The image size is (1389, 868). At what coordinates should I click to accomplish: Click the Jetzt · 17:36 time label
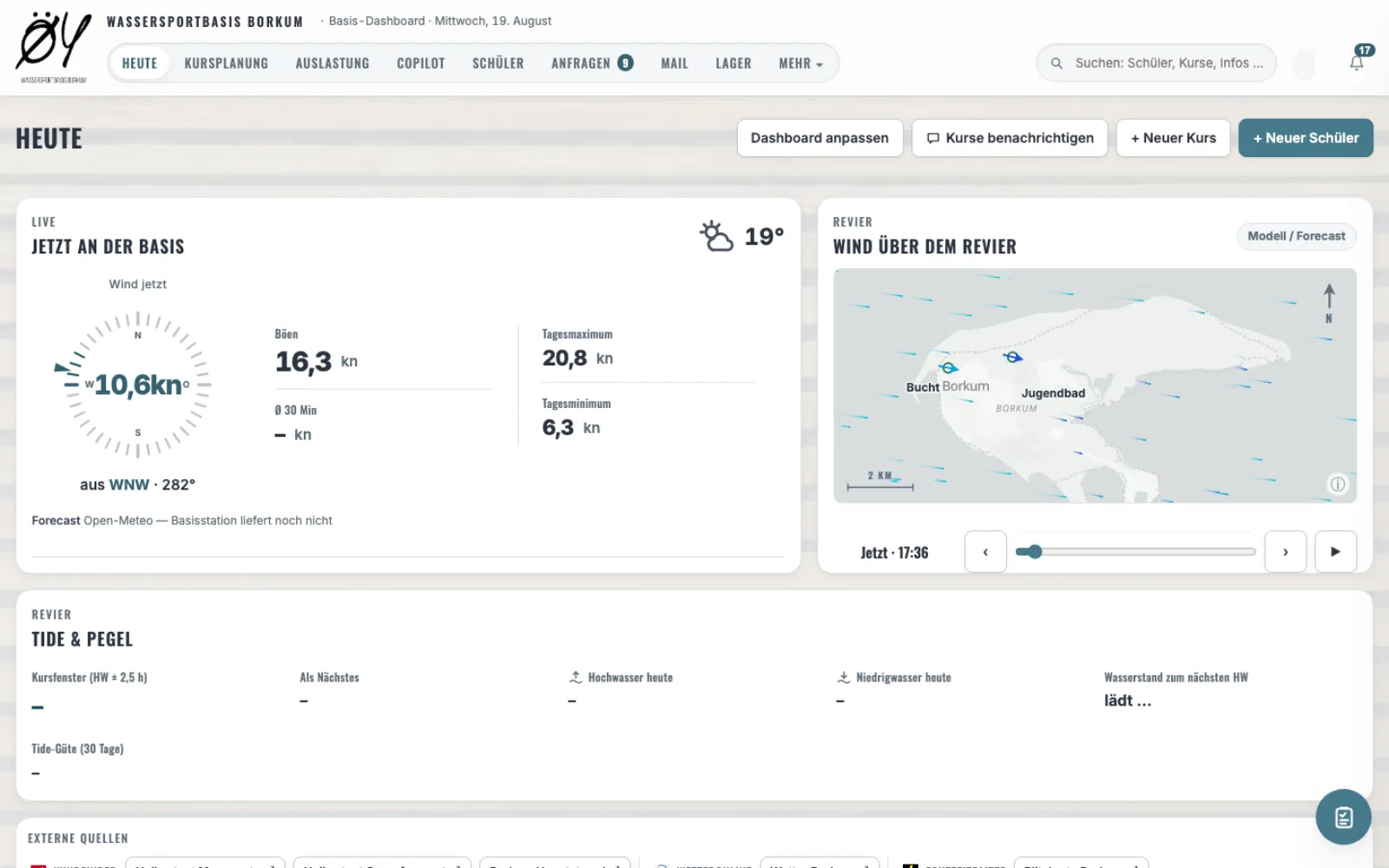point(894,553)
